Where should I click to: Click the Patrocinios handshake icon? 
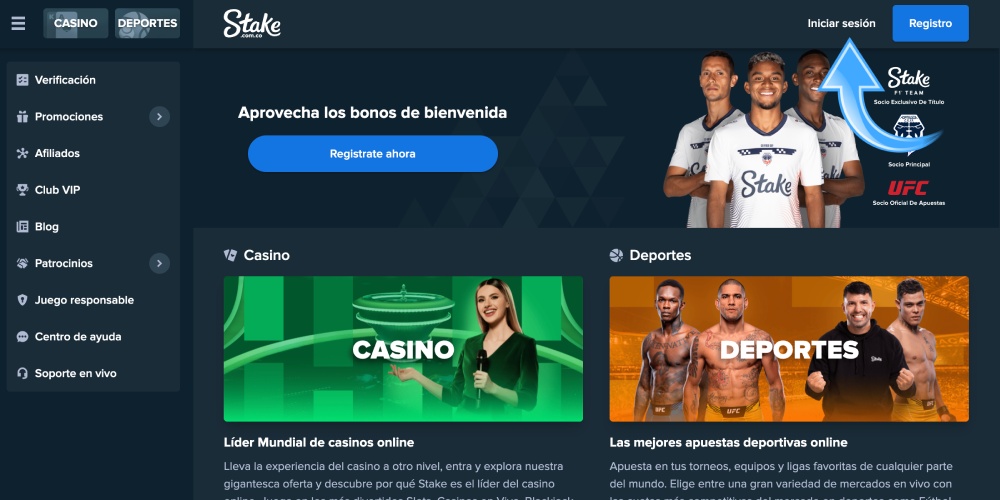coord(22,263)
